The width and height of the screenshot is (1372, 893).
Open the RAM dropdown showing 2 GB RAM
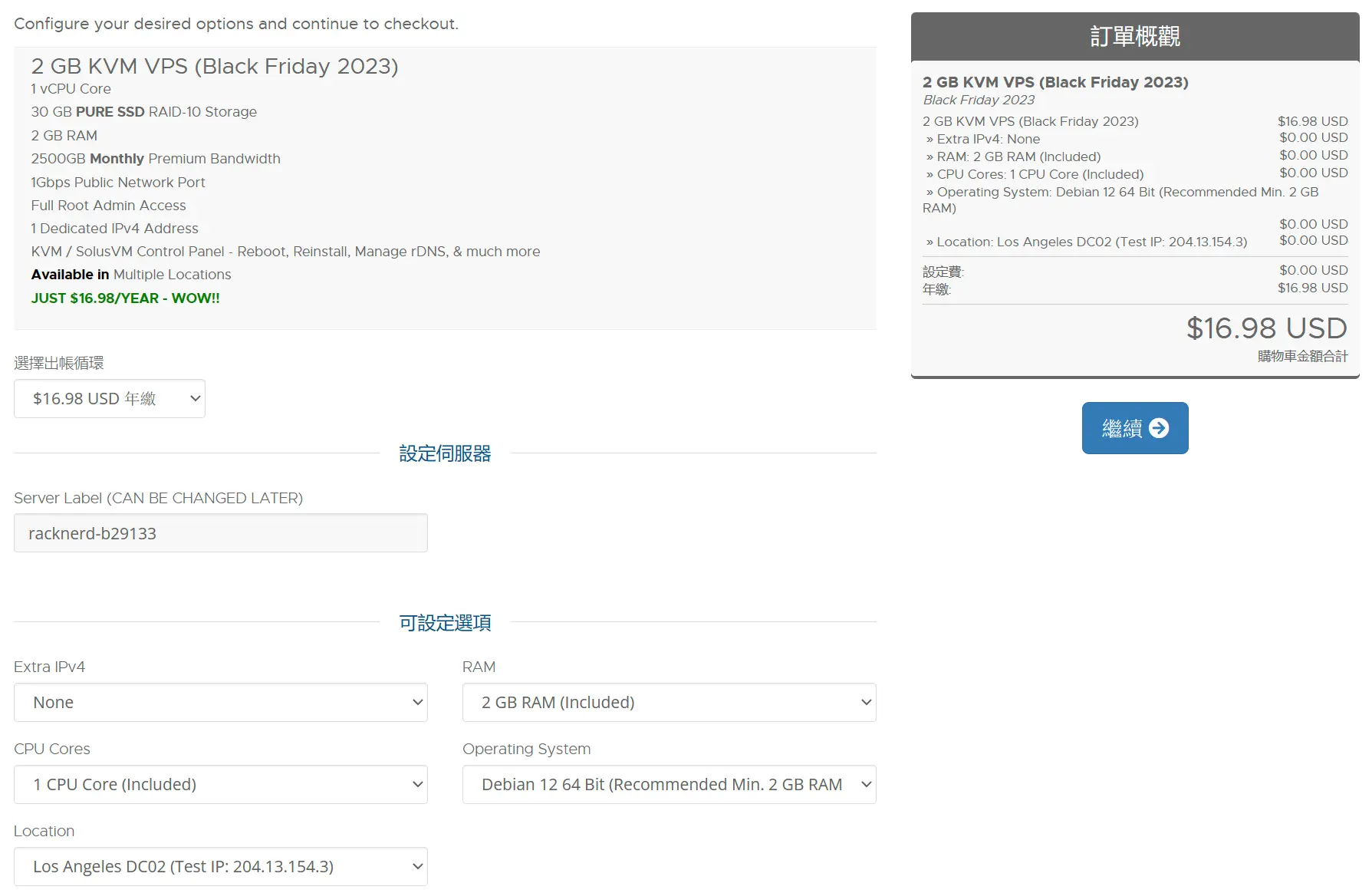pos(670,703)
